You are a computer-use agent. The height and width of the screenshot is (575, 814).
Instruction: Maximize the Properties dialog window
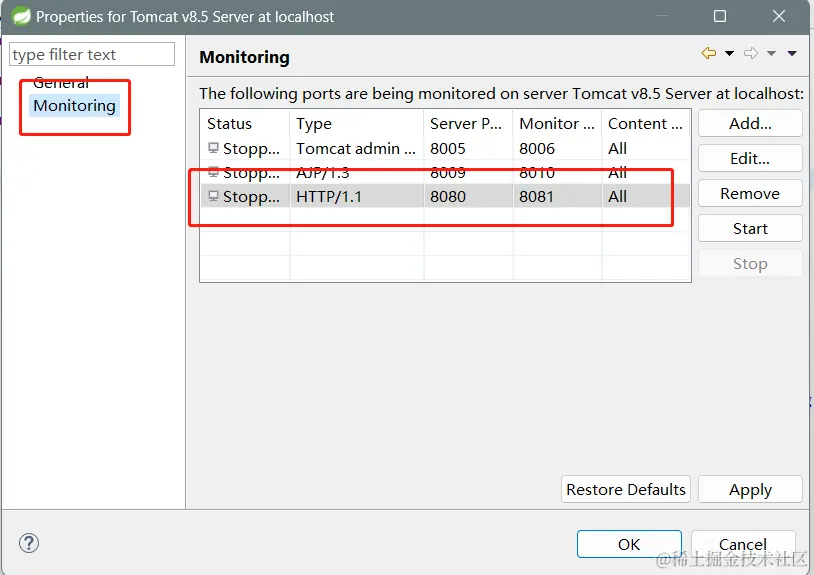(x=720, y=16)
